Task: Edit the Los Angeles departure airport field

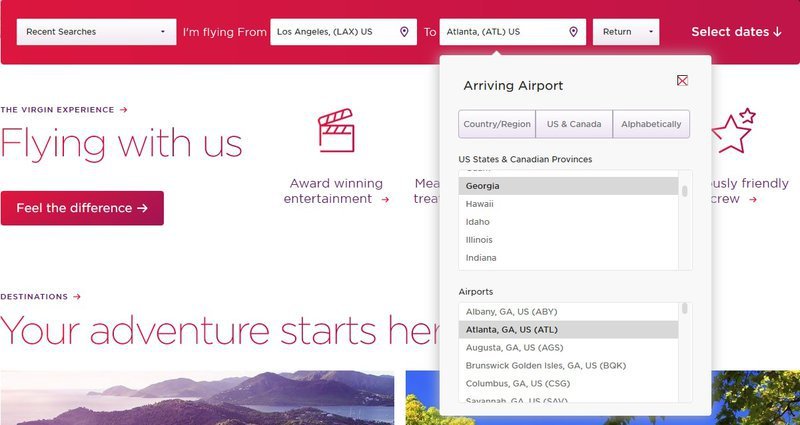Action: tap(343, 32)
